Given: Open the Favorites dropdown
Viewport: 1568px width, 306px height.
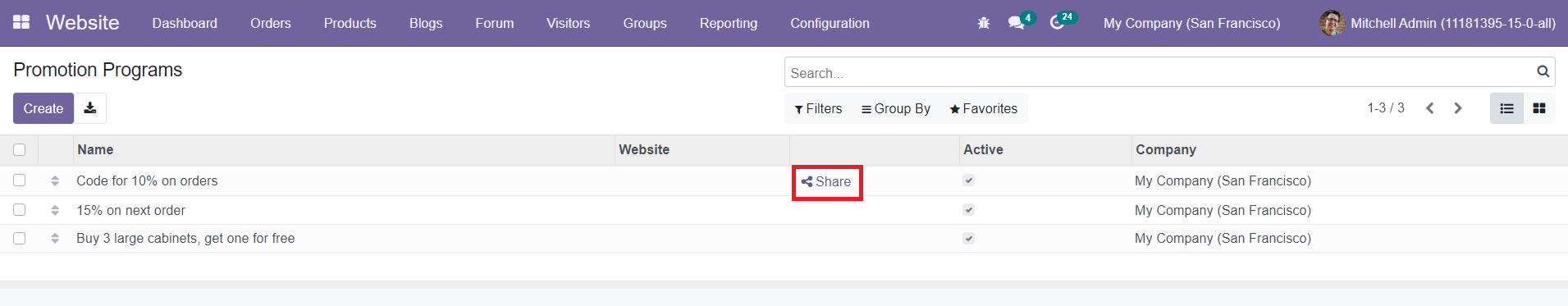Looking at the screenshot, I should 984,108.
